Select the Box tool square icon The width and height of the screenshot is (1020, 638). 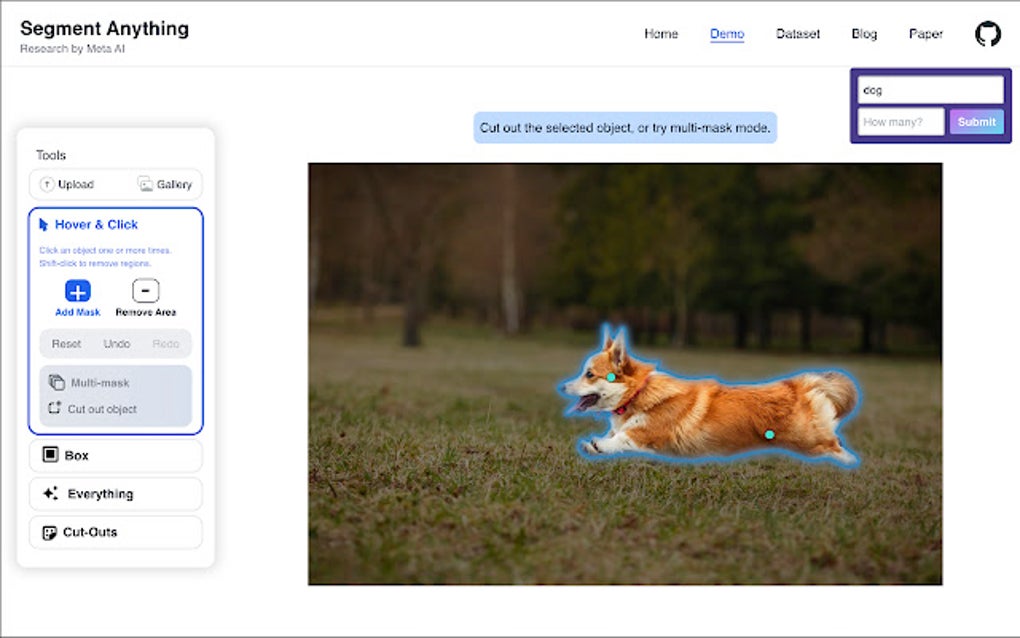pyautogui.click(x=50, y=455)
